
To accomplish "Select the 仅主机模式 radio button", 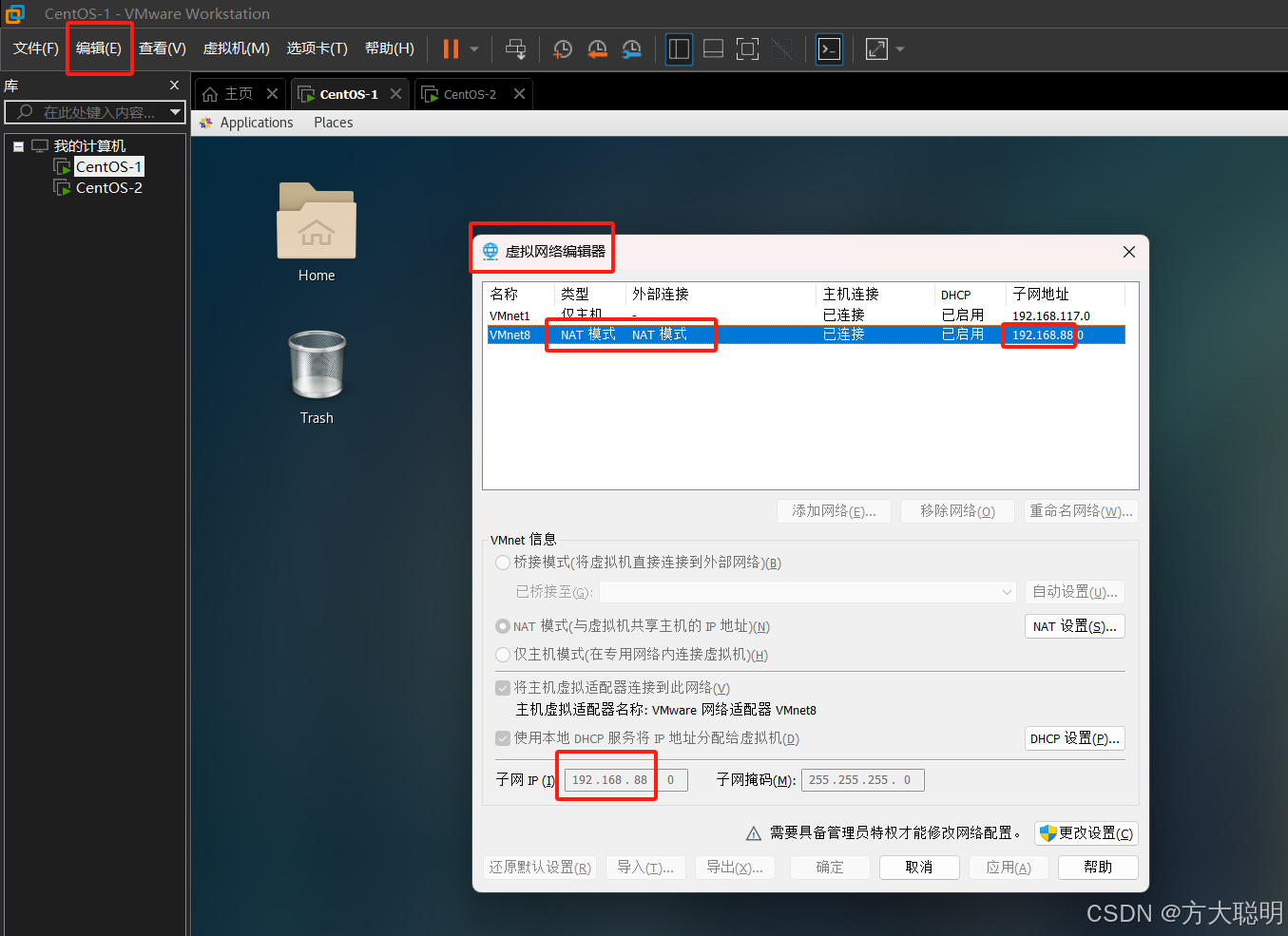I will click(503, 655).
